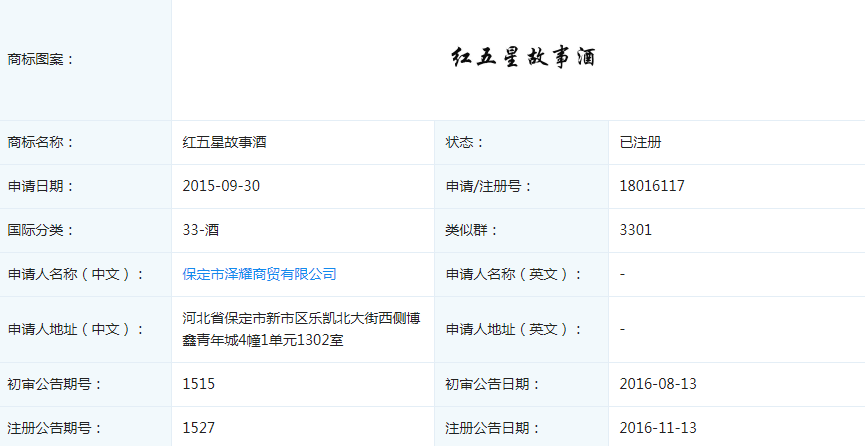Click the label 国际分类：
The image size is (865, 446).
click(41, 230)
